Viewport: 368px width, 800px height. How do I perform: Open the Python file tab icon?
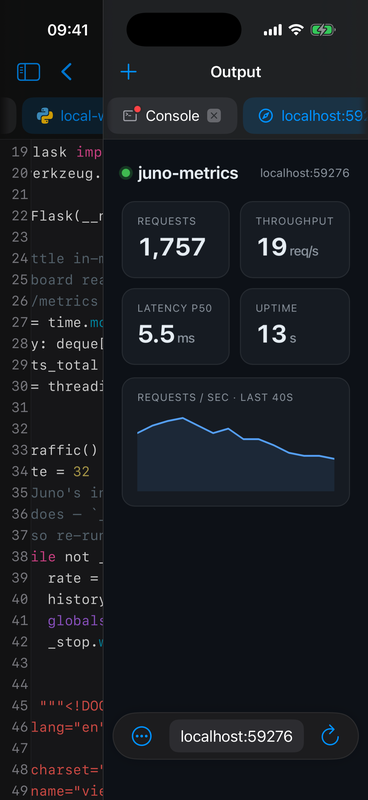pyautogui.click(x=45, y=116)
